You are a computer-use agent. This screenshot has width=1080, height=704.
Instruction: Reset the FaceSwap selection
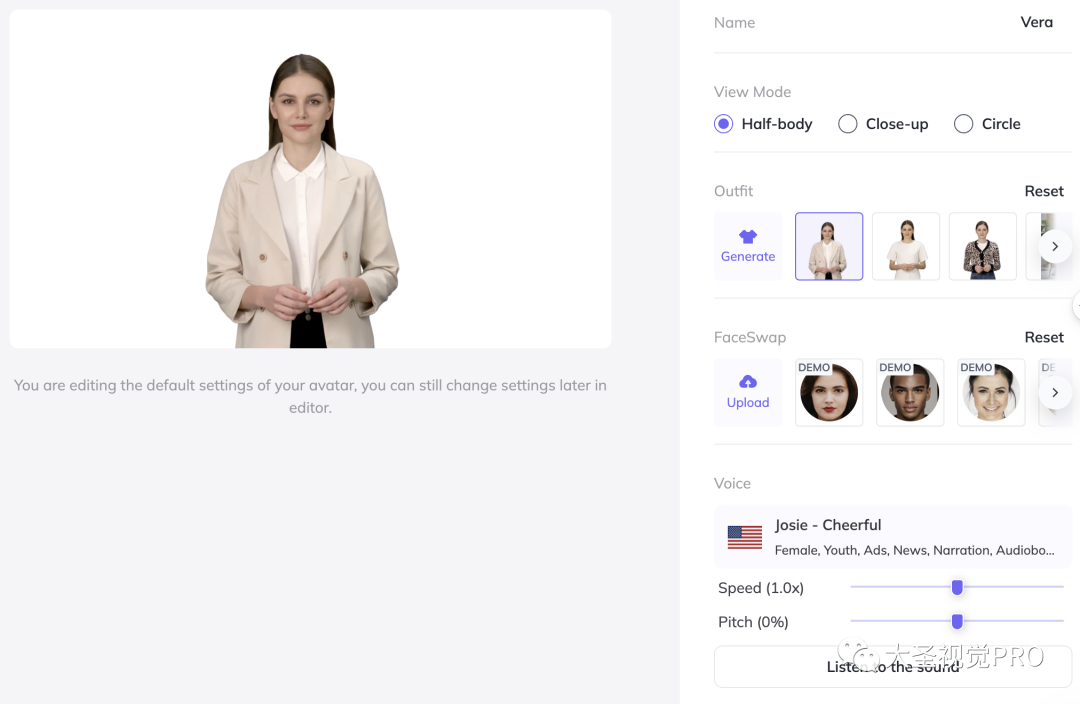1044,337
